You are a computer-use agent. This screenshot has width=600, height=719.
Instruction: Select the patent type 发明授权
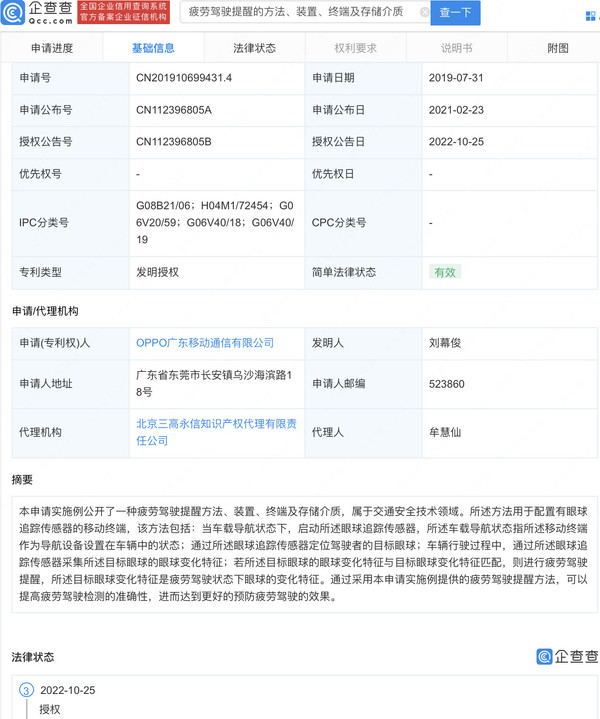[157, 272]
